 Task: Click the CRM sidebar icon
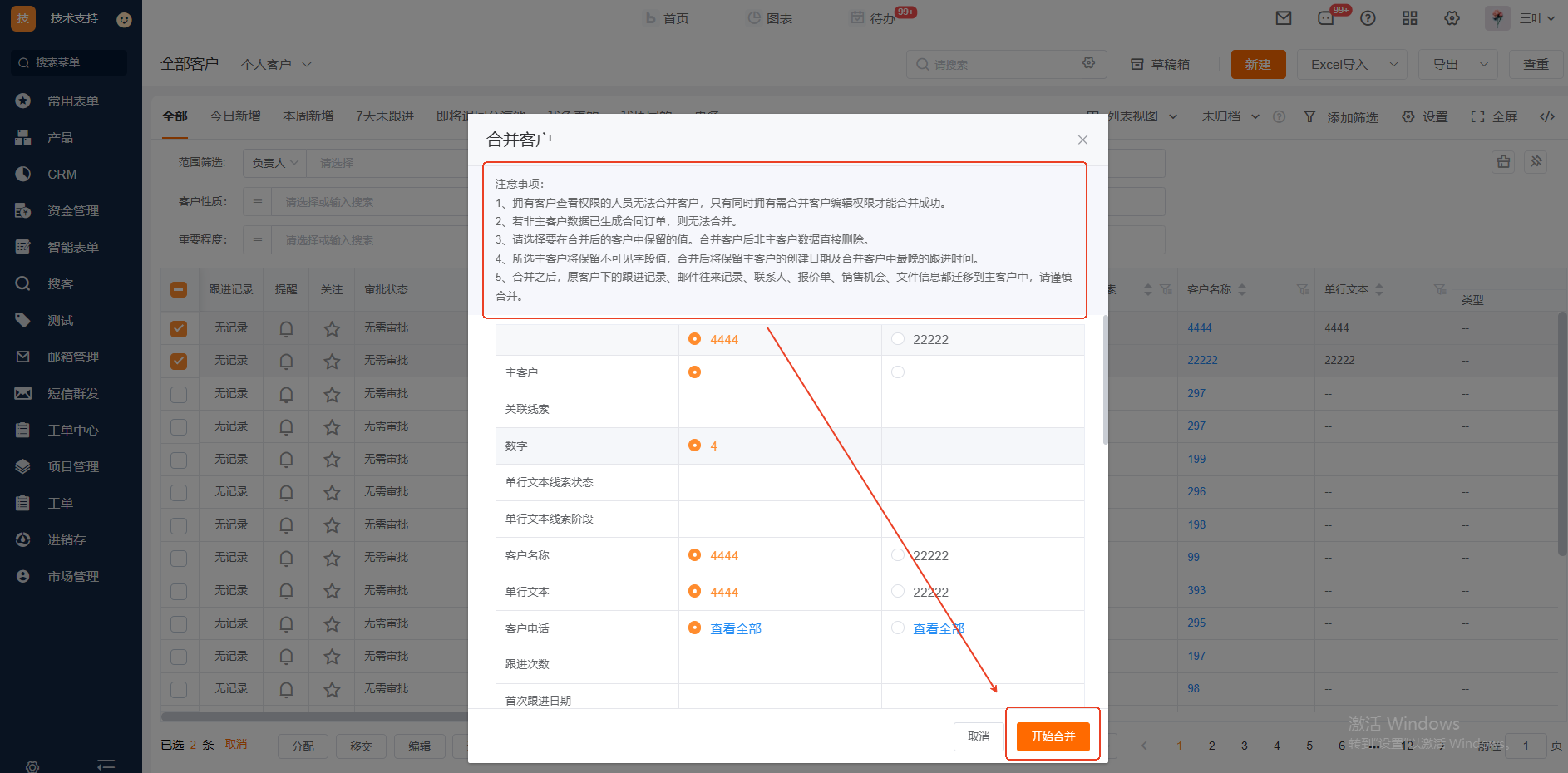[x=23, y=174]
